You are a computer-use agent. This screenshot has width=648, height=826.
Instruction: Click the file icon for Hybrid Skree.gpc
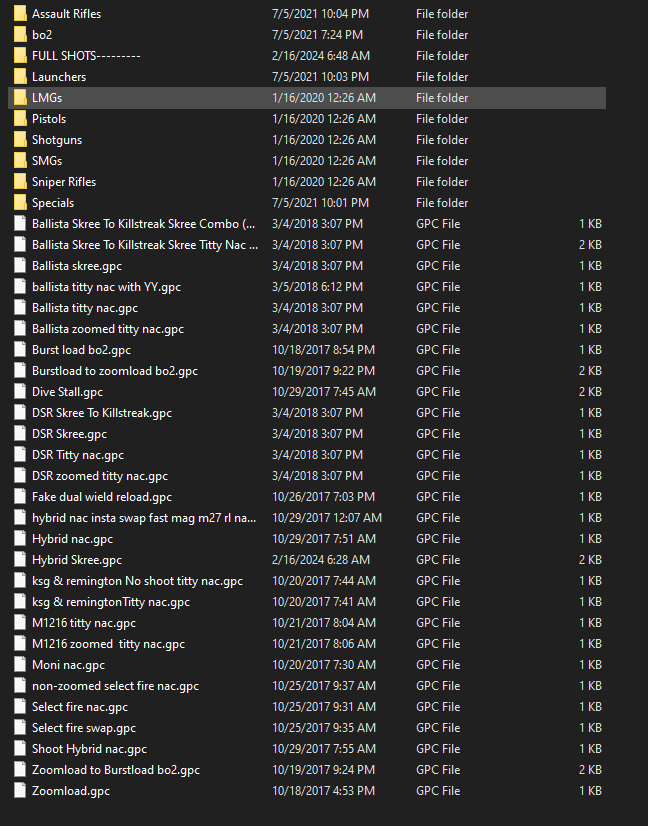point(20,560)
